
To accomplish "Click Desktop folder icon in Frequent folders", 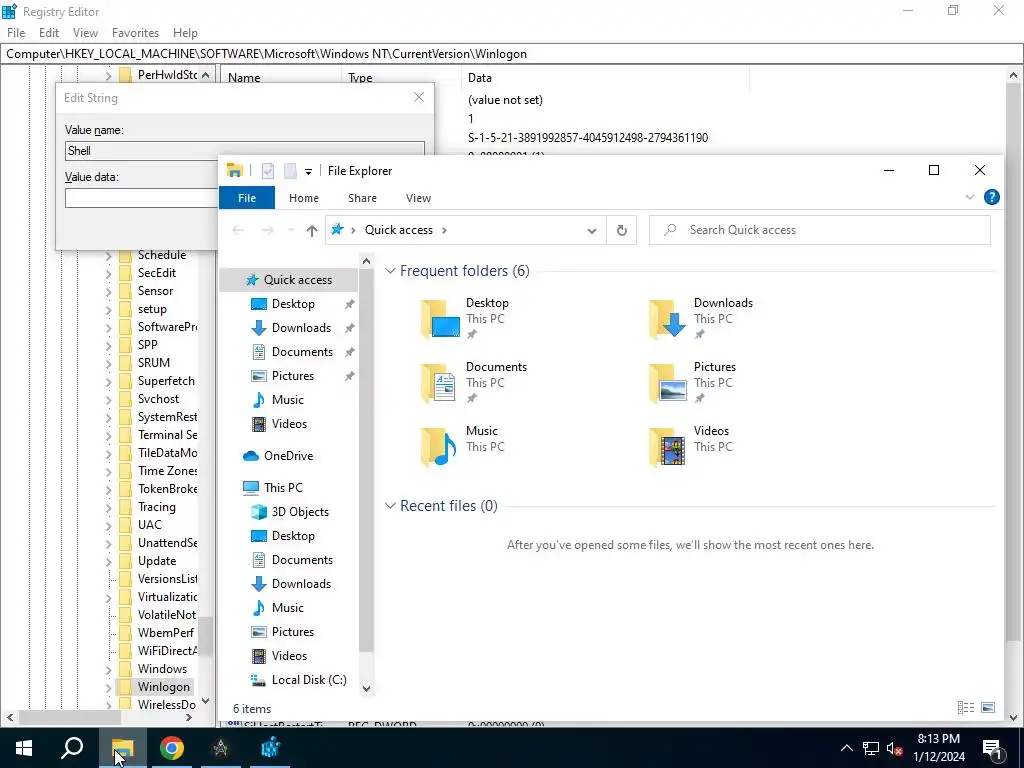I will (x=440, y=319).
